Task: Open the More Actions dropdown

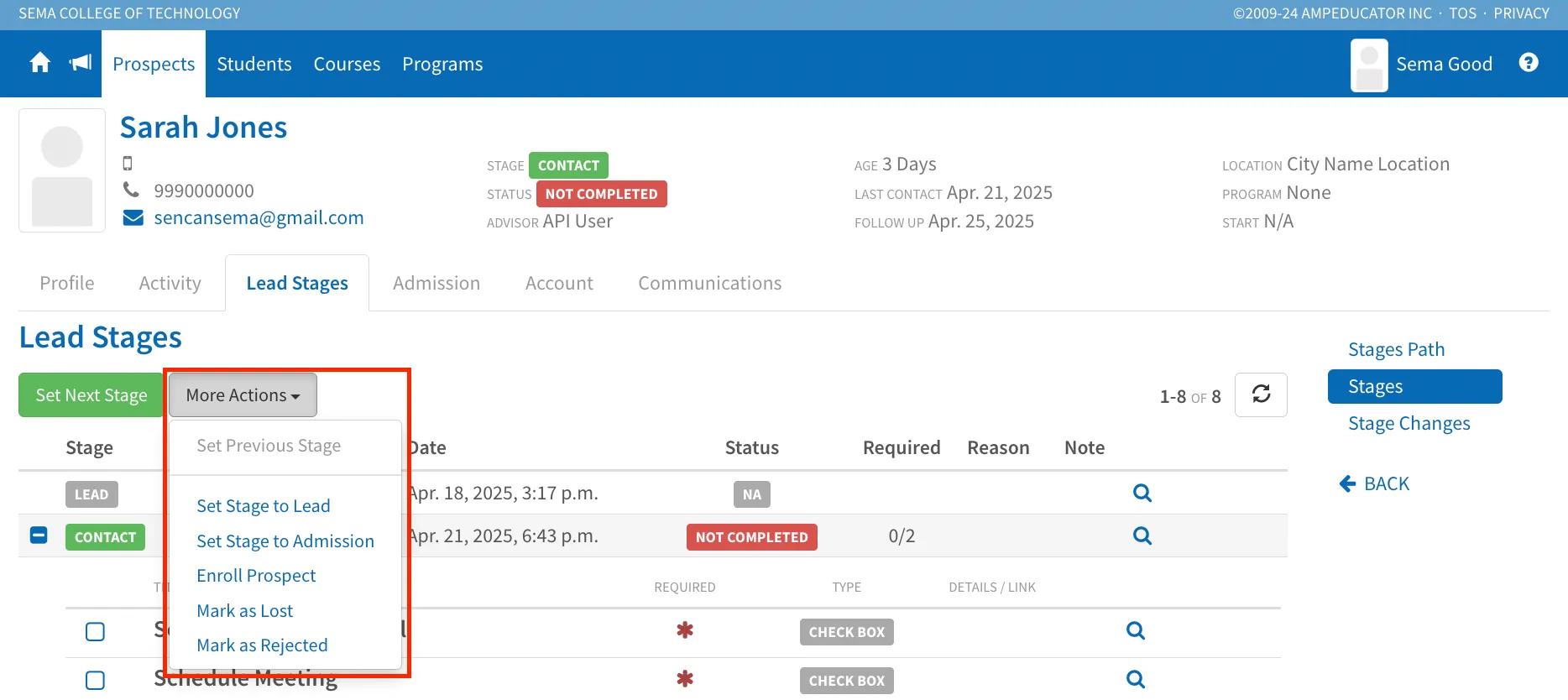Action: pyautogui.click(x=243, y=394)
